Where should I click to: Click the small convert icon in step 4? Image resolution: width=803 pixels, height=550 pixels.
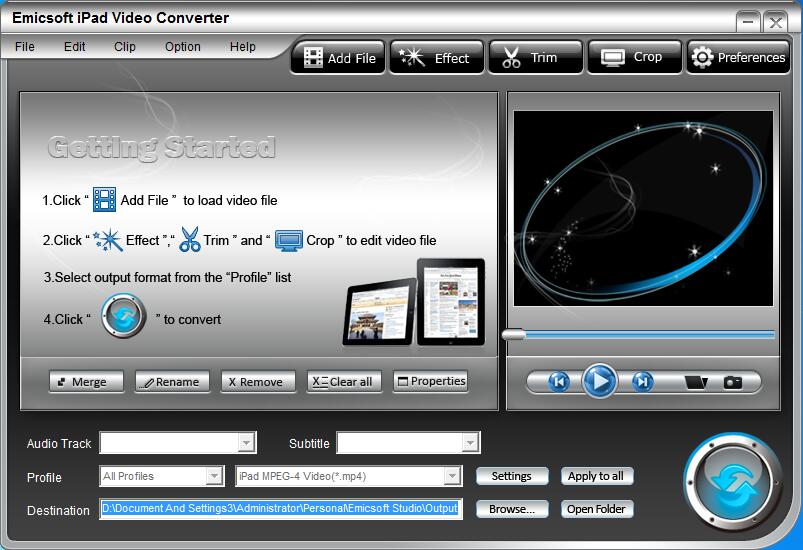pyautogui.click(x=123, y=316)
